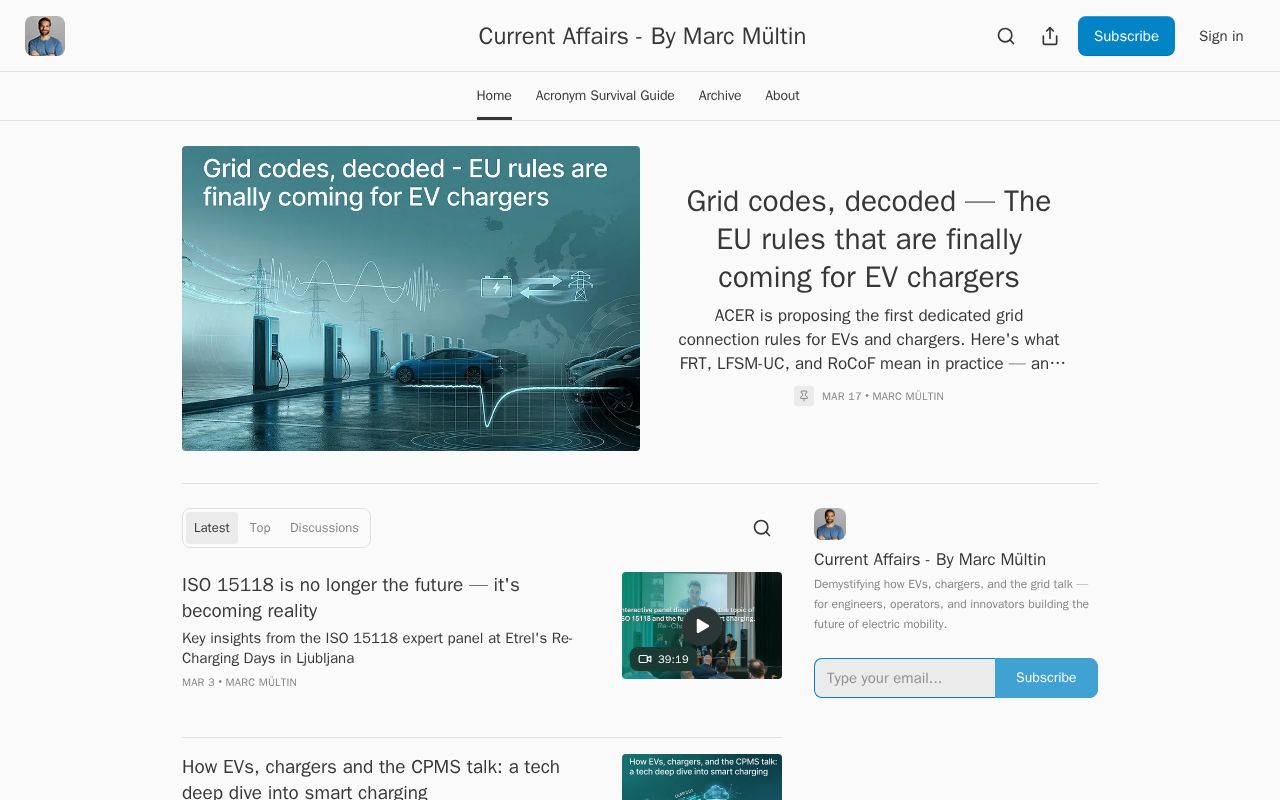Open How EVs, chargers and the CPMS talk post
Image resolution: width=1280 pixels, height=800 pixels.
(x=371, y=779)
